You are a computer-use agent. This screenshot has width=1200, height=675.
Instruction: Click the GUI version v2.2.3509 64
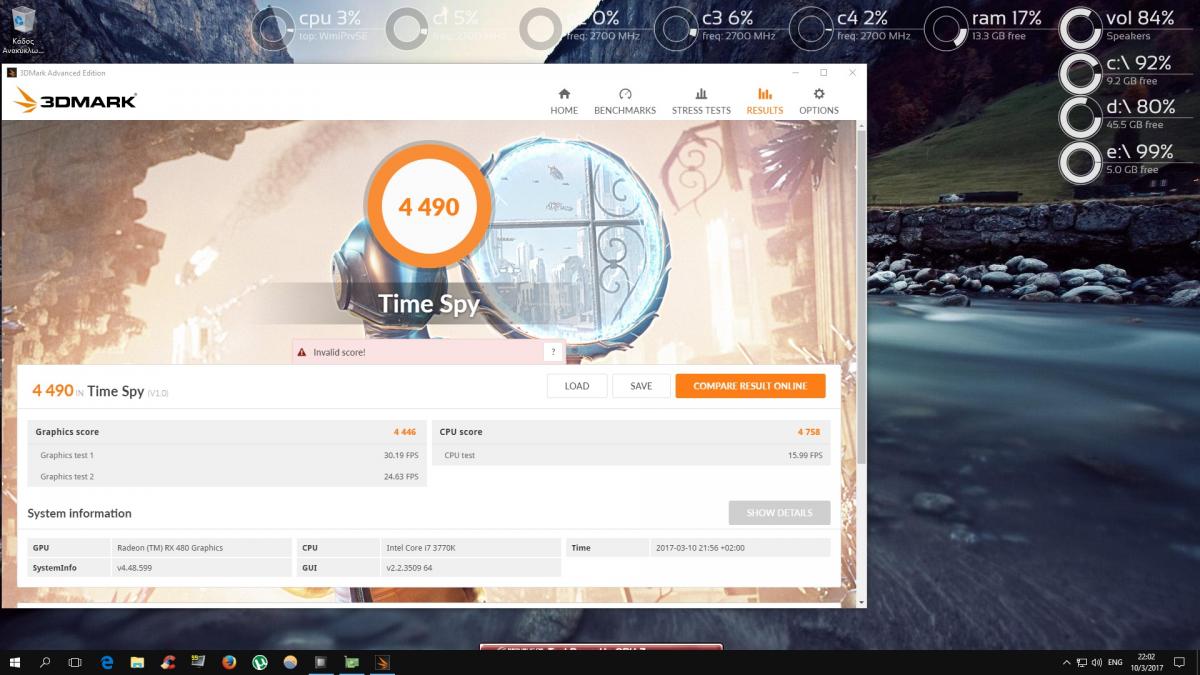click(409, 568)
